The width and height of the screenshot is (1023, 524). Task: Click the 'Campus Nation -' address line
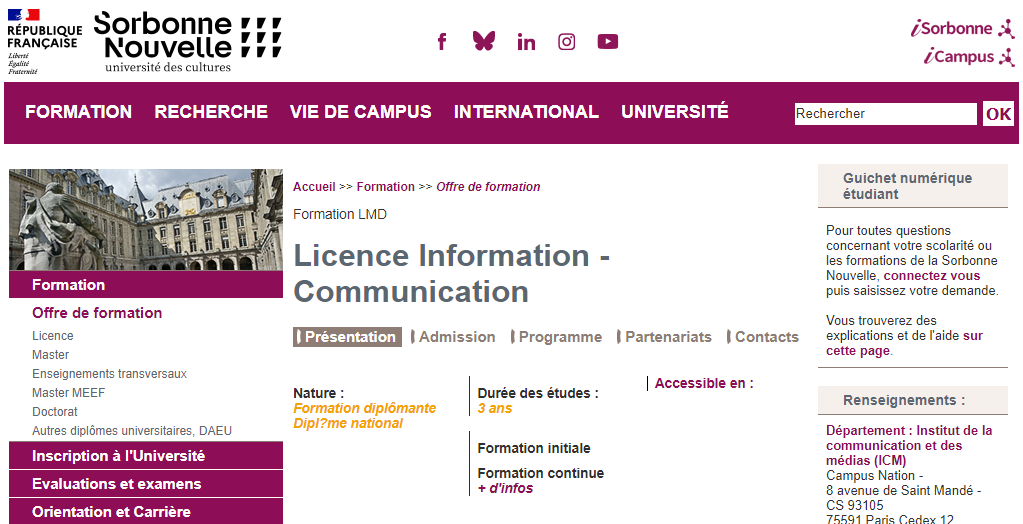point(874,475)
